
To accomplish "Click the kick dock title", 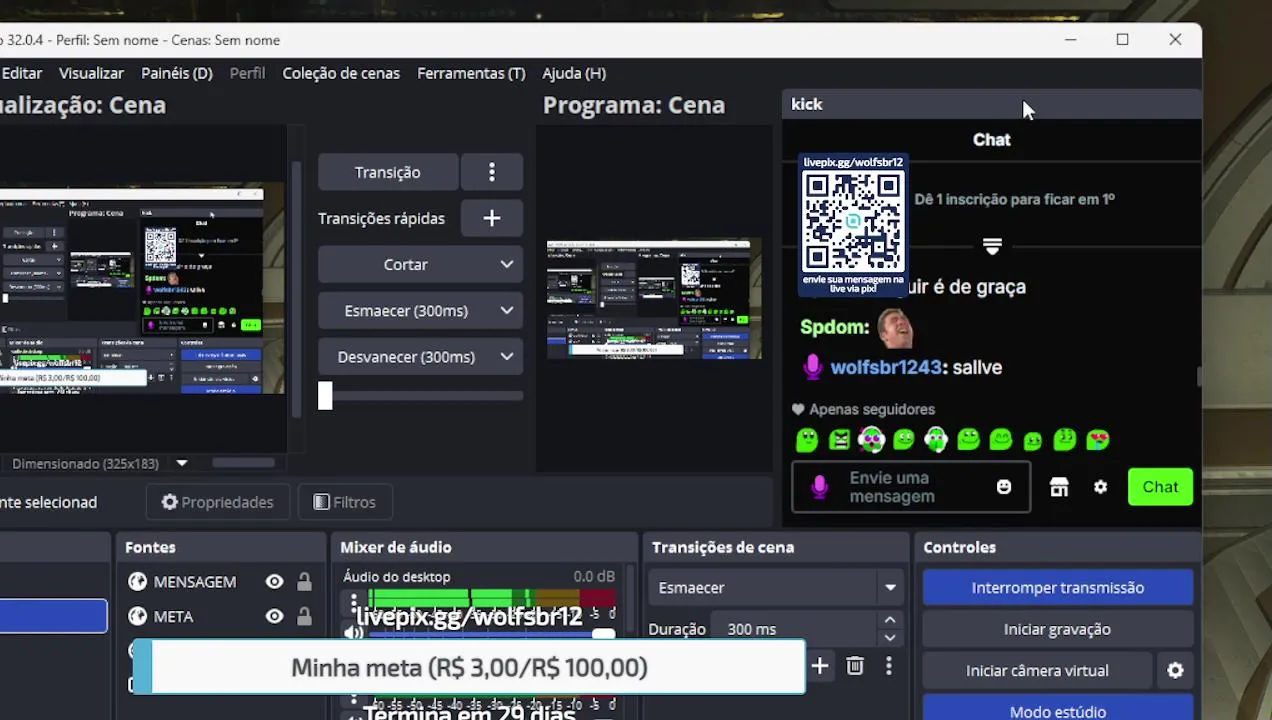I will pyautogui.click(x=807, y=104).
